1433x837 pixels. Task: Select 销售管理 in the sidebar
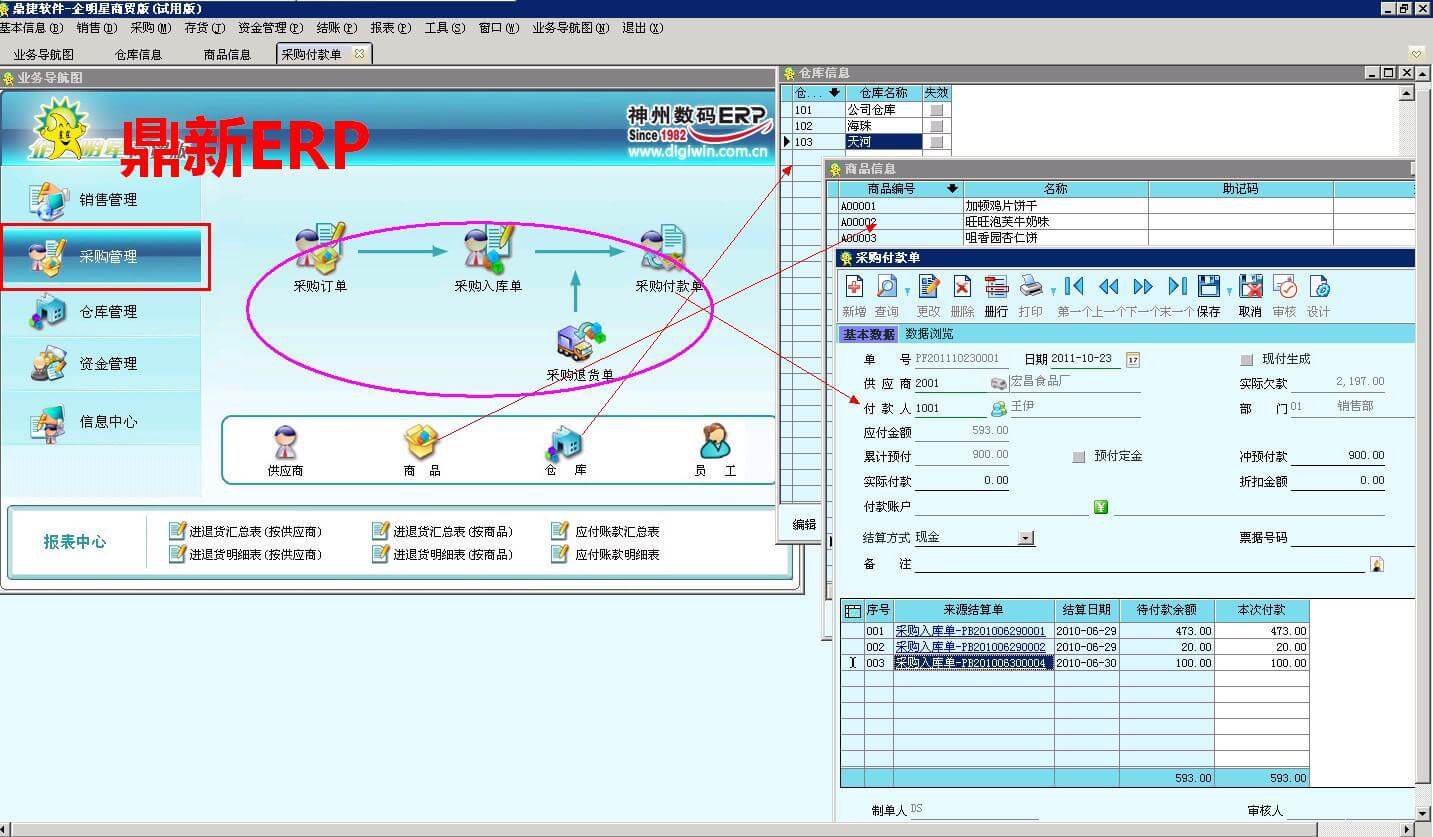tap(100, 200)
